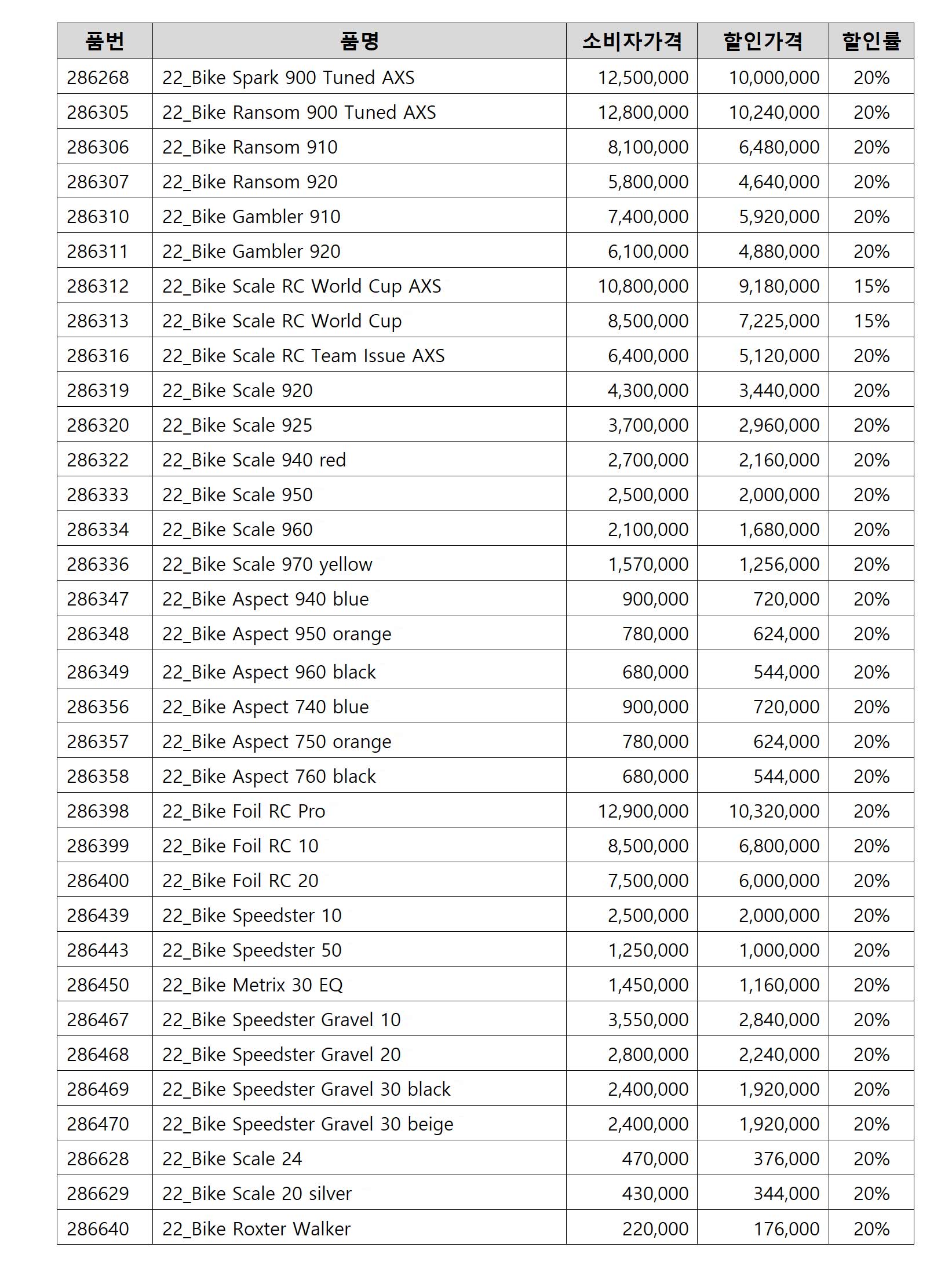Click the 소비자가격 column header
952x1269 pixels.
[632, 41]
